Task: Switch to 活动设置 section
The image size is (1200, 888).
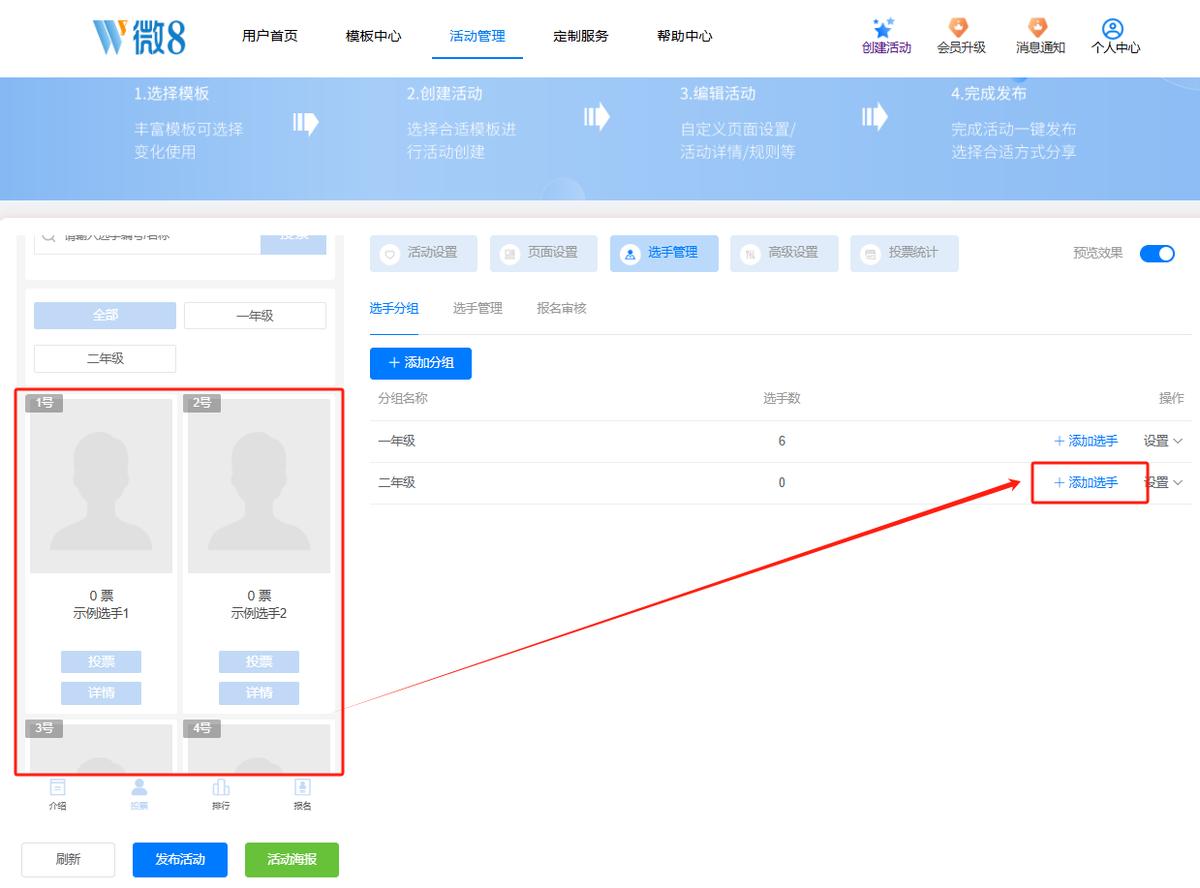Action: tap(424, 254)
